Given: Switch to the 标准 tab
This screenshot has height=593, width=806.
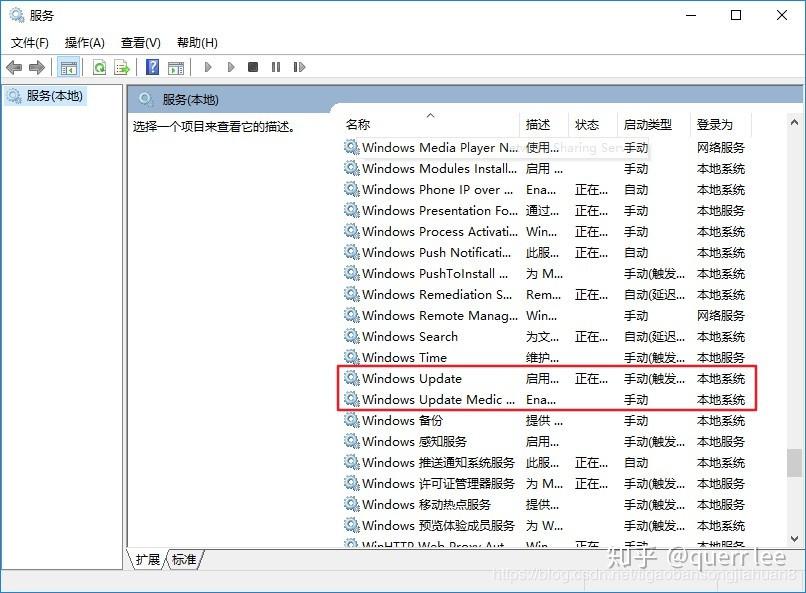Looking at the screenshot, I should pos(182,560).
